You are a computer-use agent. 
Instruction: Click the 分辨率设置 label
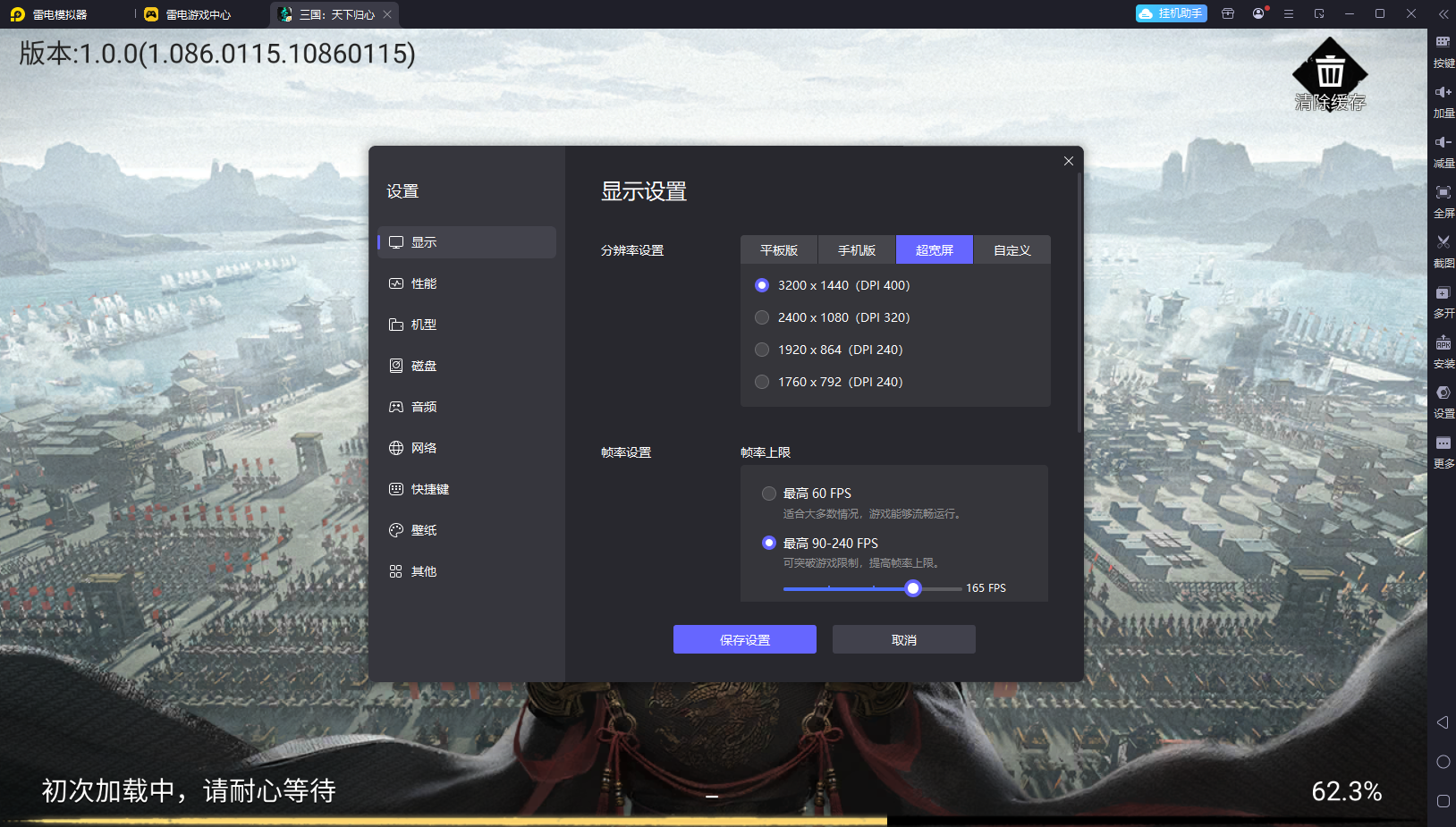pyautogui.click(x=632, y=250)
